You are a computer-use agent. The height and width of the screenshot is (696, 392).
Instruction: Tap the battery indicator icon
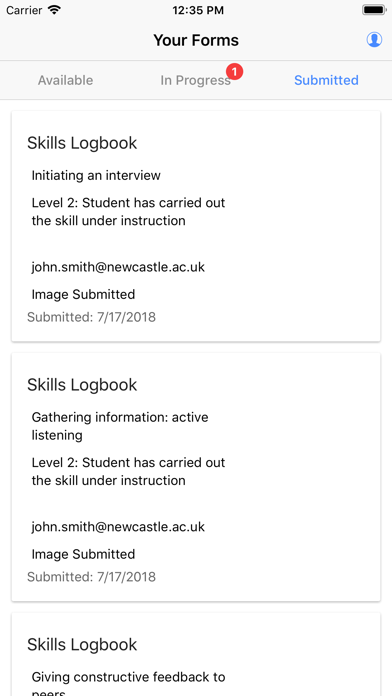point(374,10)
